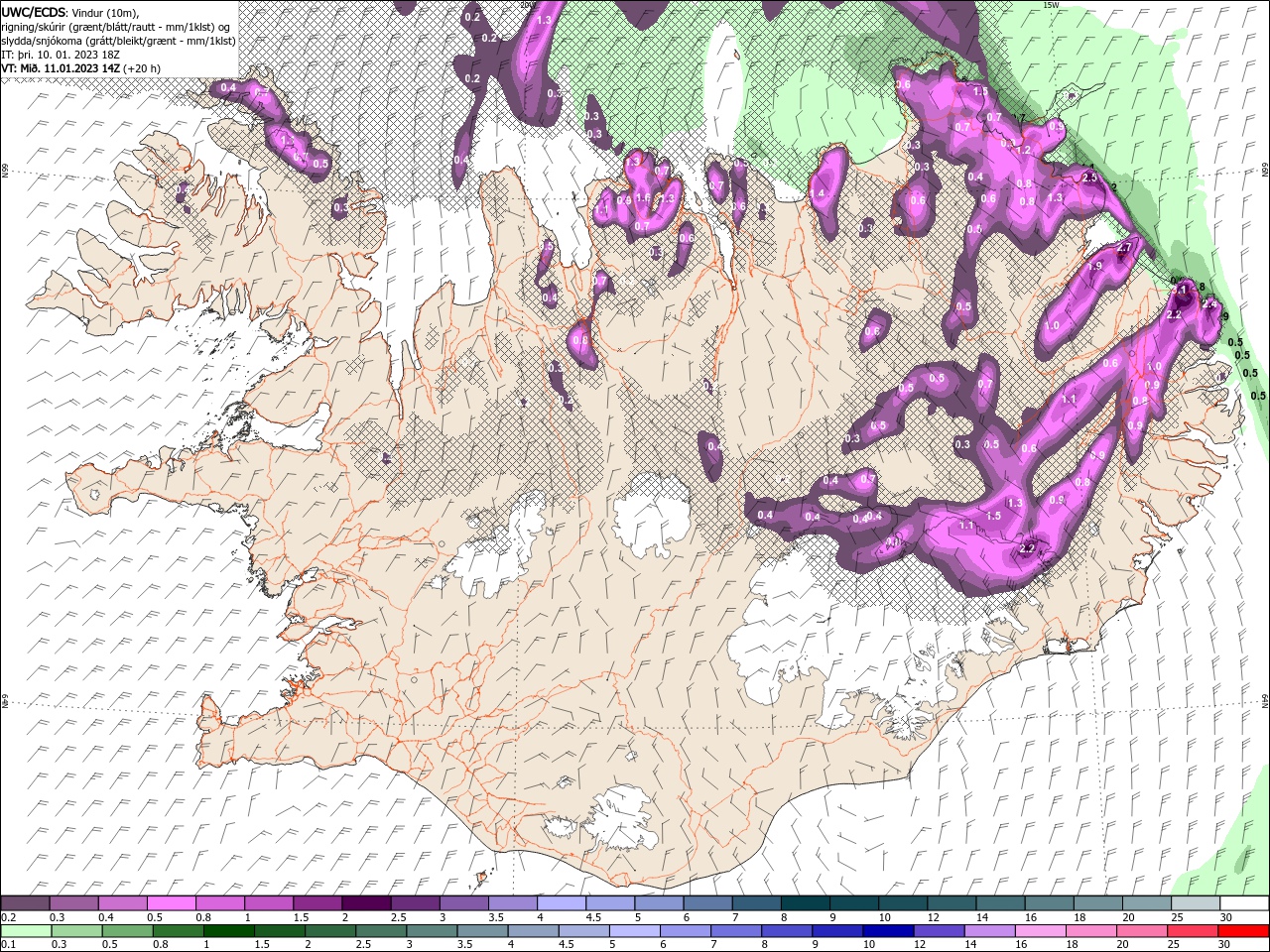1270x952 pixels.
Task: Select the darkest green lower swatch starting at 1
Action: coord(228,931)
